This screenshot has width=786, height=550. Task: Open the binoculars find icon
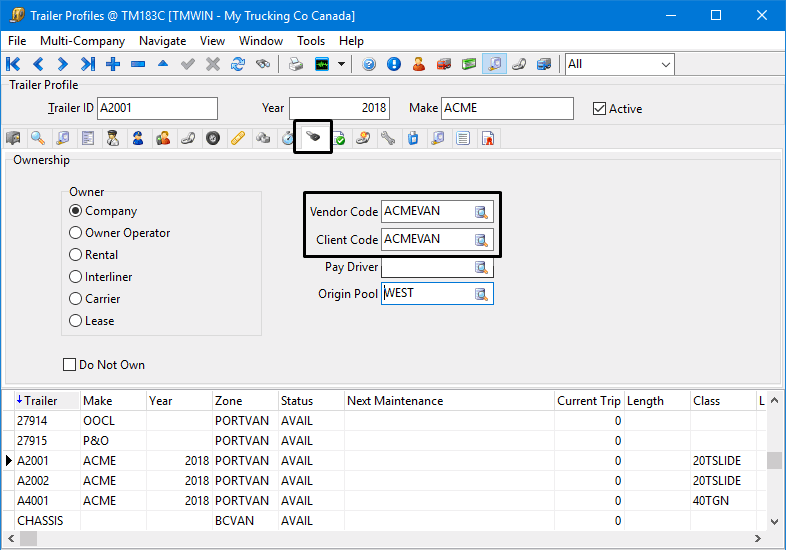tap(263, 64)
